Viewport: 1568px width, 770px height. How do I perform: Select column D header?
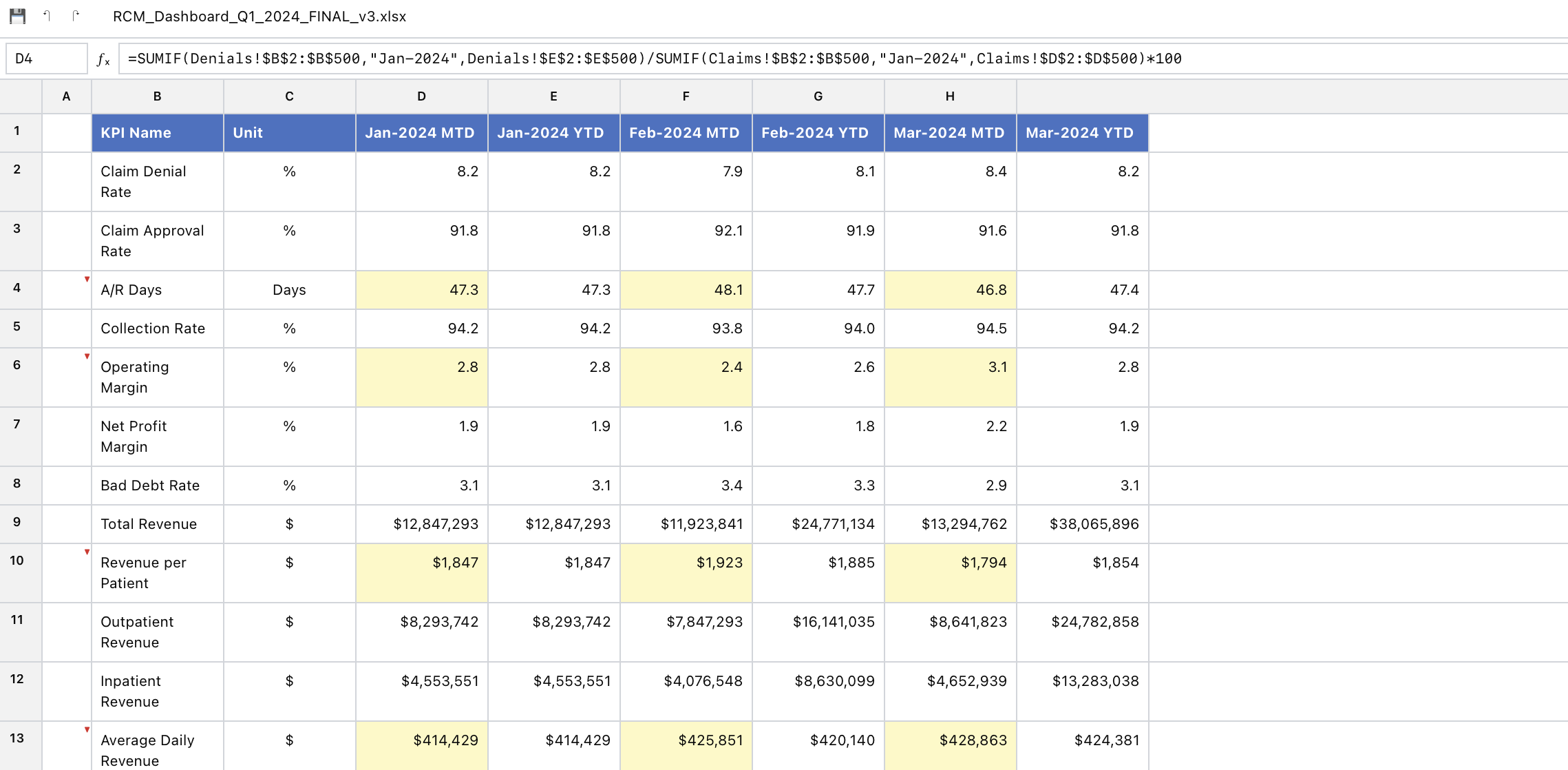[x=421, y=96]
